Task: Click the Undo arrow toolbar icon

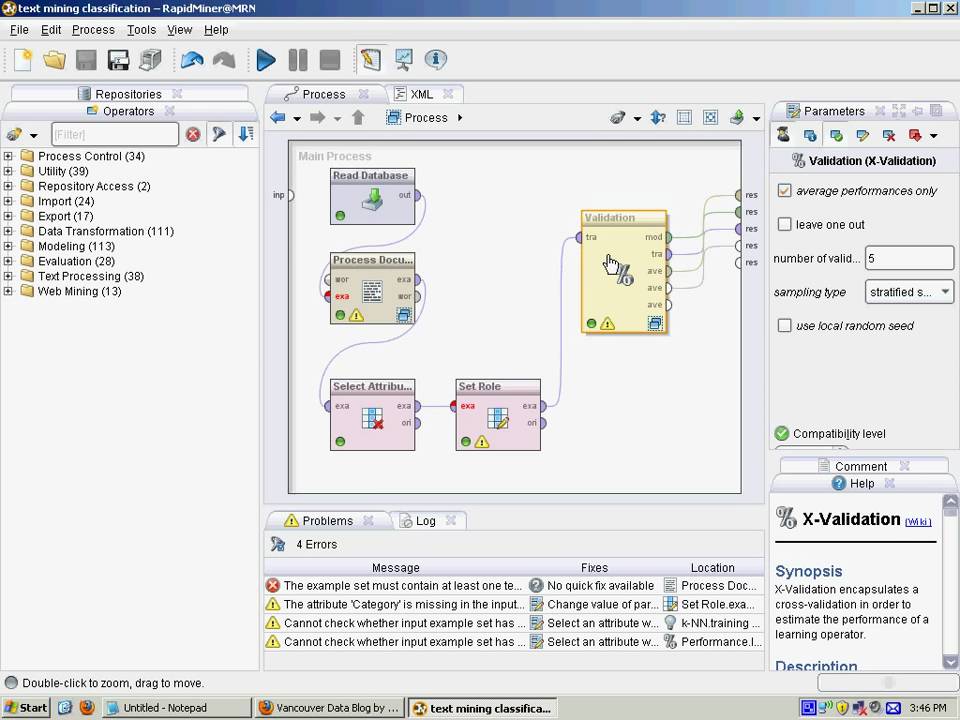Action: pyautogui.click(x=192, y=60)
